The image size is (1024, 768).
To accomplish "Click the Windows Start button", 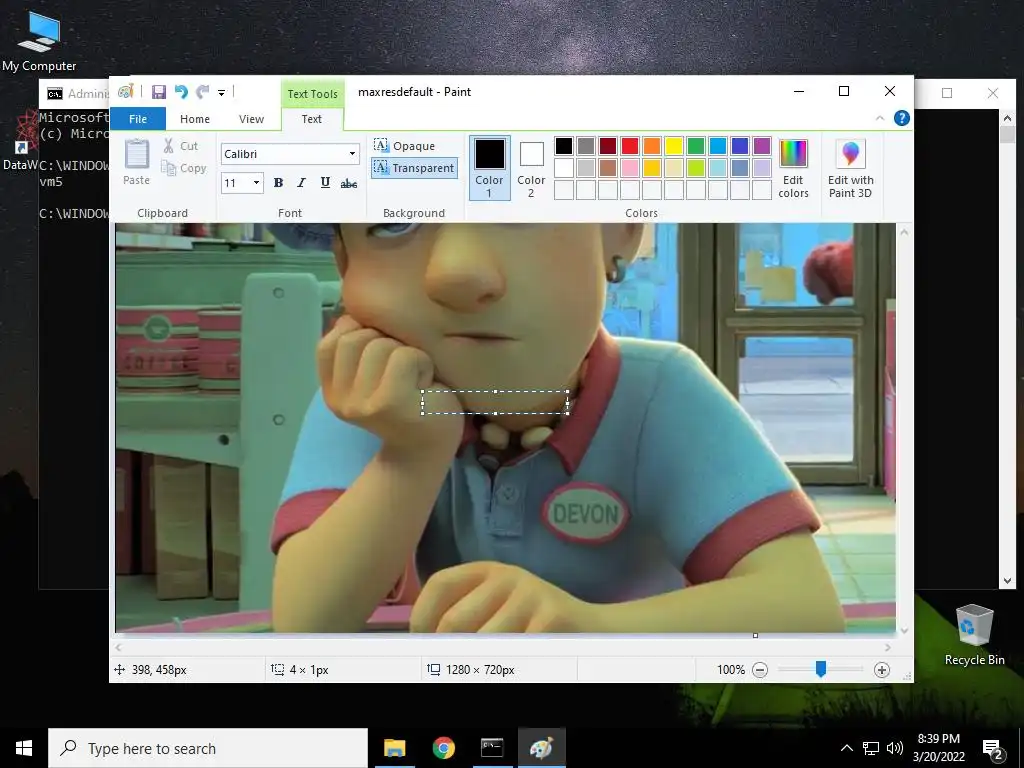I will [24, 748].
